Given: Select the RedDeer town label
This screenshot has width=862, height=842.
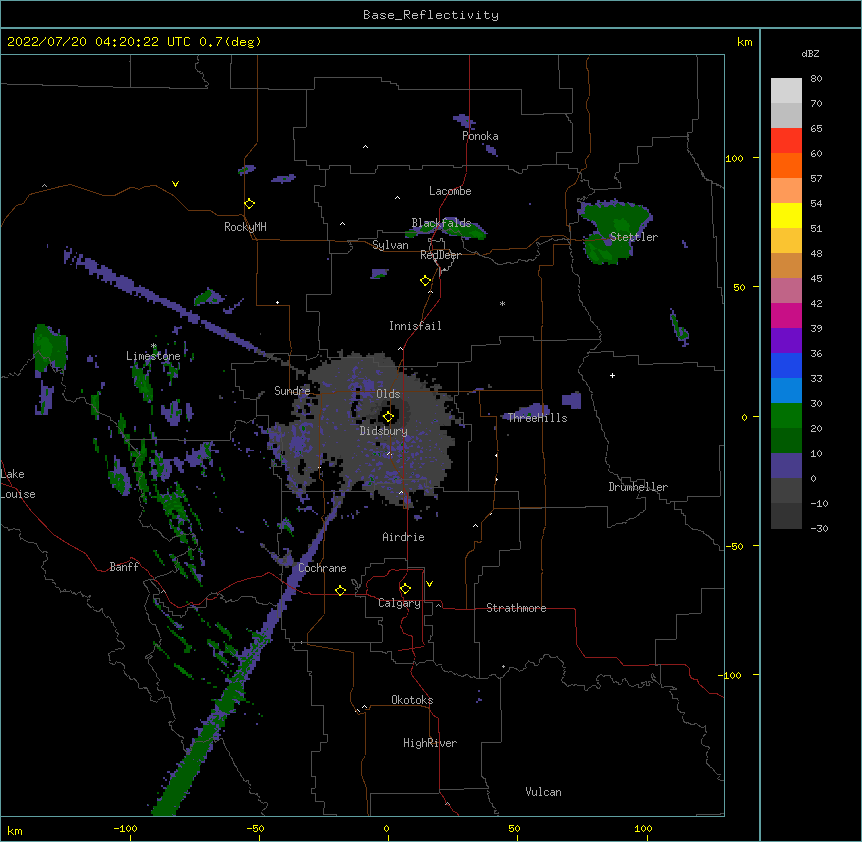Looking at the screenshot, I should [x=440, y=255].
